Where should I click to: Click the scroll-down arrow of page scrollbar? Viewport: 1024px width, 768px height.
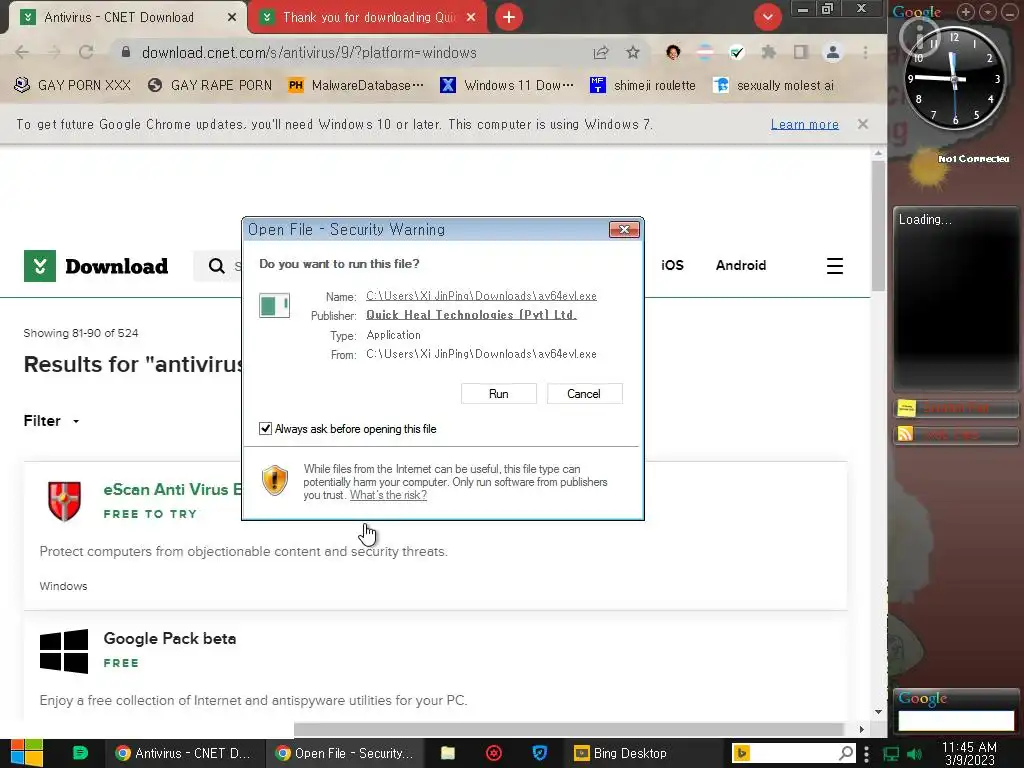pos(878,711)
